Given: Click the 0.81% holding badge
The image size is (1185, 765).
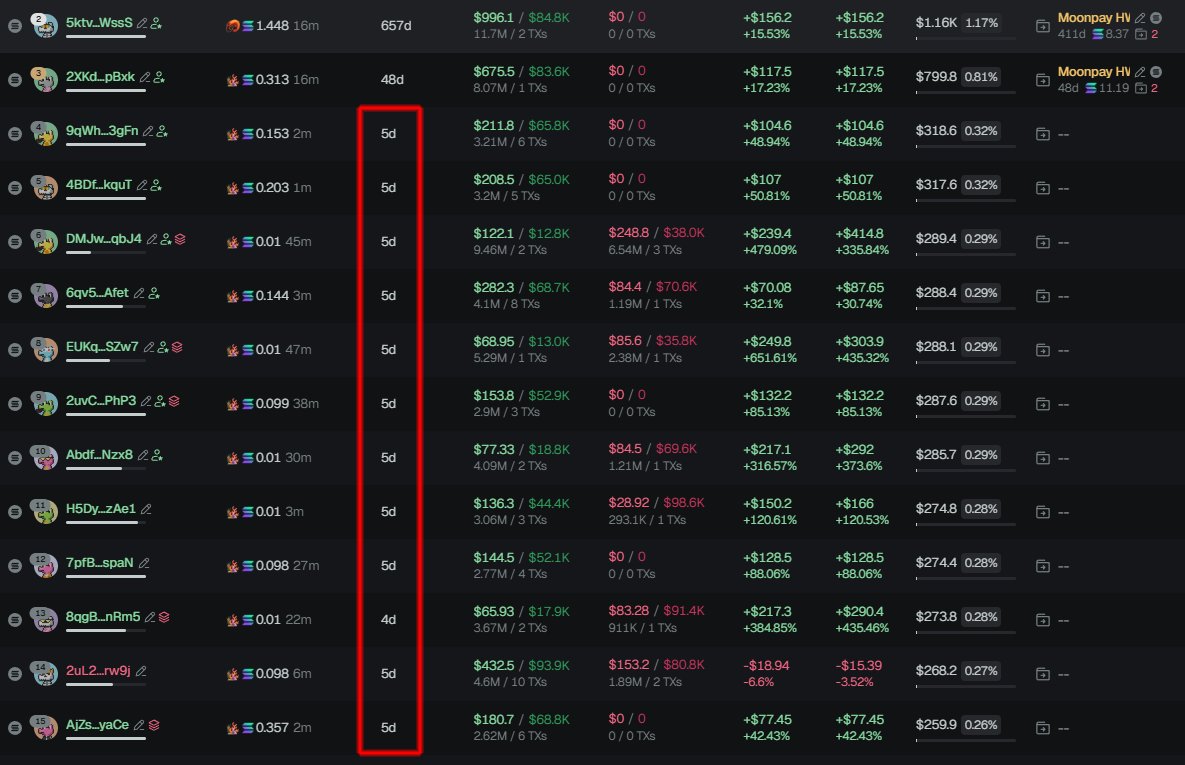Looking at the screenshot, I should pos(979,76).
